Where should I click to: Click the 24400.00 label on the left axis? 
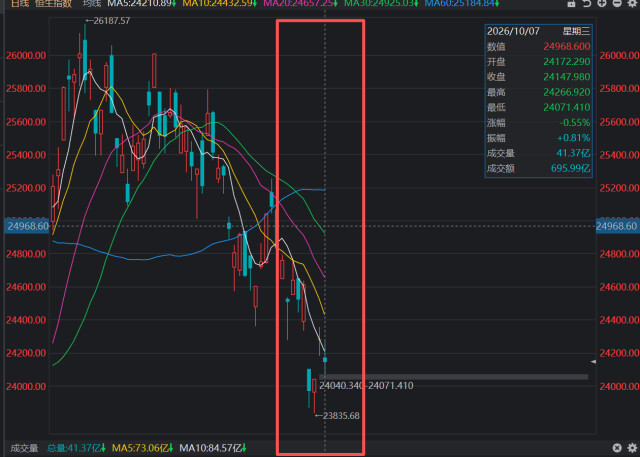pos(26,320)
